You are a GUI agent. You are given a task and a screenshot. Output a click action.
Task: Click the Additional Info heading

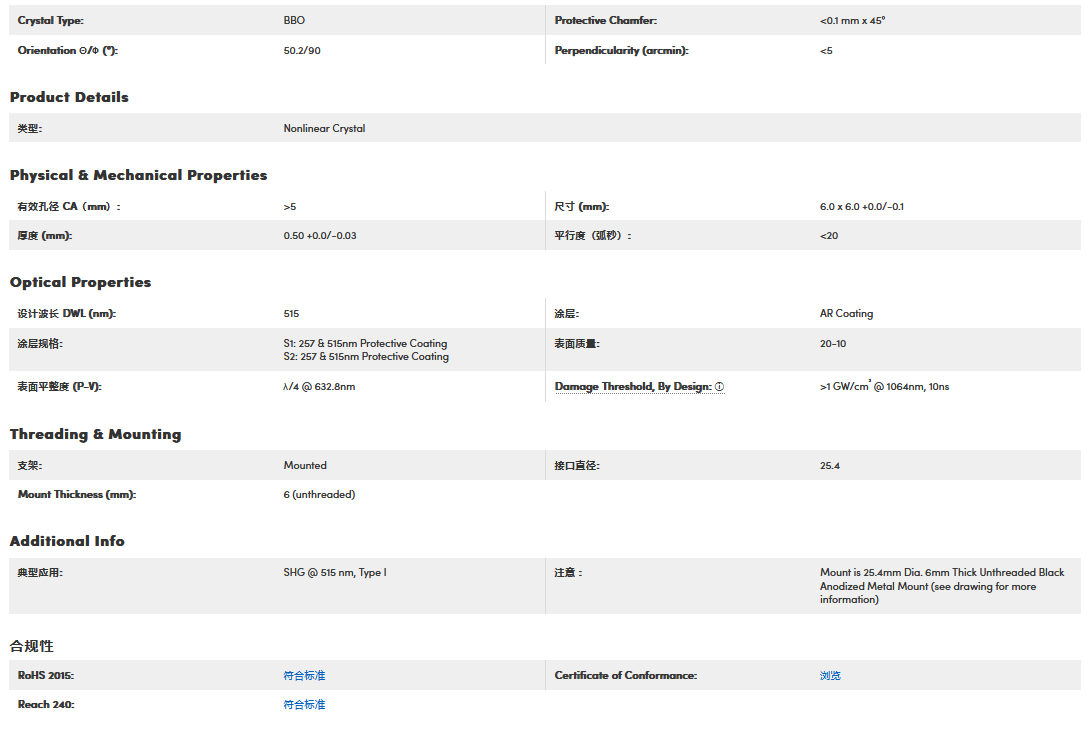click(67, 541)
